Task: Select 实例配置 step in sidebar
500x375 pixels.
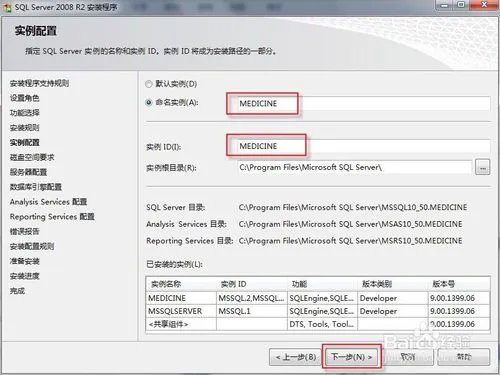Action: [x=24, y=142]
